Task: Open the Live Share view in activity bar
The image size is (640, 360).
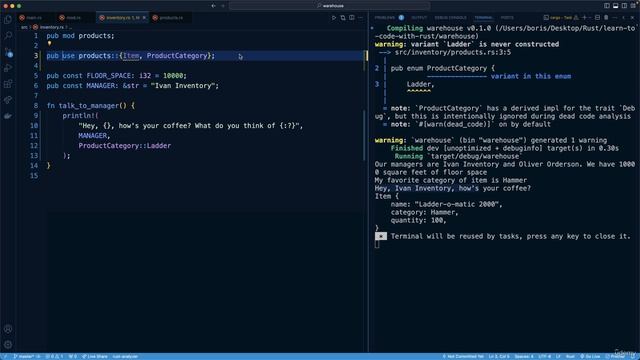Action: (x=8, y=100)
